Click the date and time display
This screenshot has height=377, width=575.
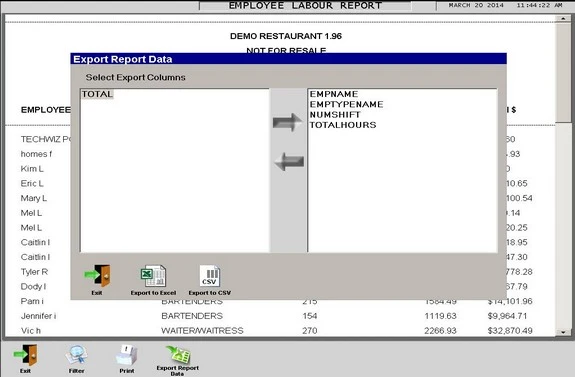click(x=506, y=5)
